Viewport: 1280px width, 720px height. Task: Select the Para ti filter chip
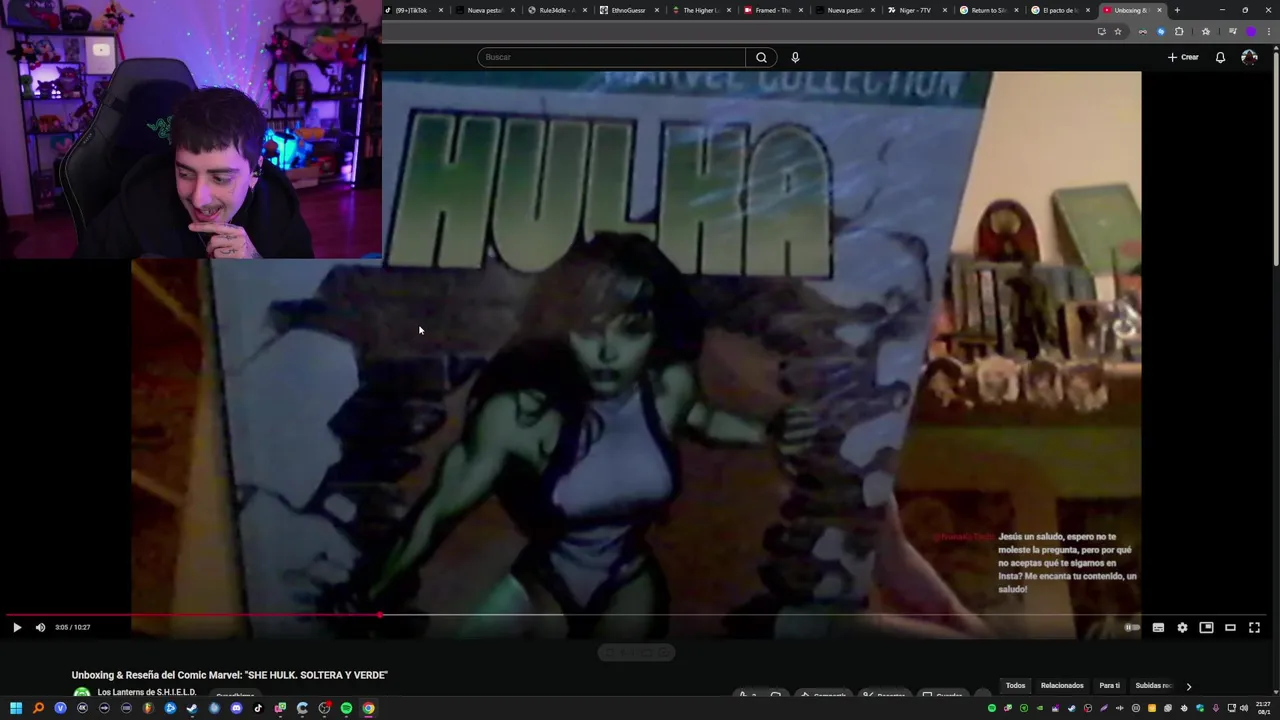click(x=1110, y=686)
